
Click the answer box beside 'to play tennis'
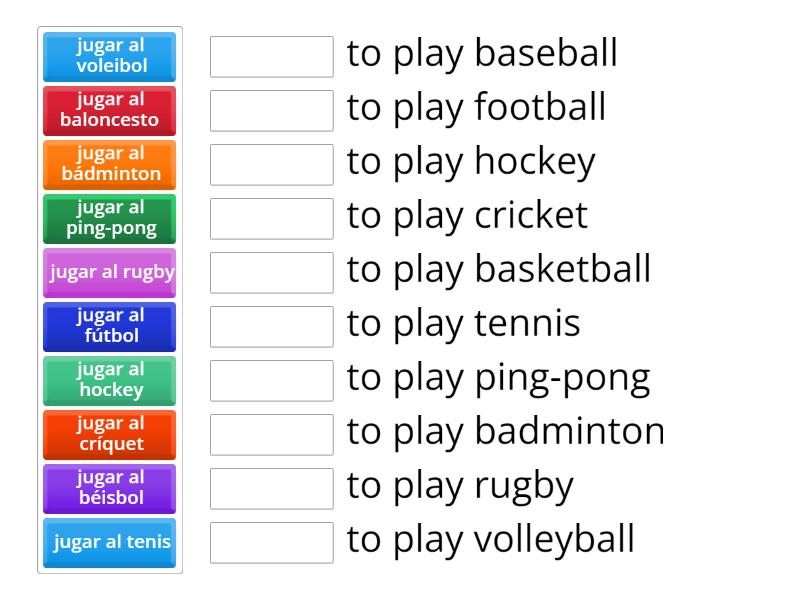pos(271,327)
